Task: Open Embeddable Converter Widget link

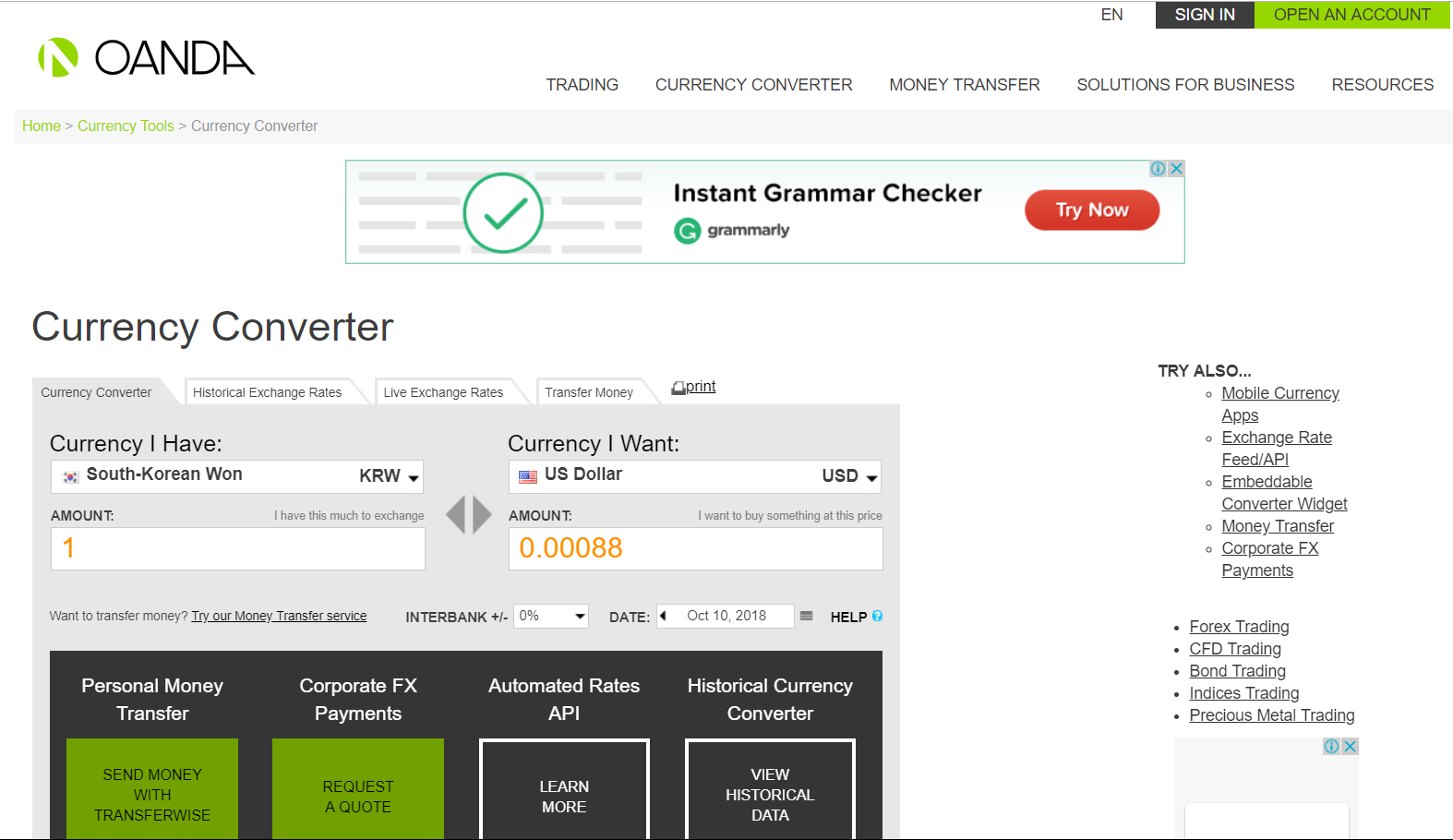Action: [x=1284, y=493]
